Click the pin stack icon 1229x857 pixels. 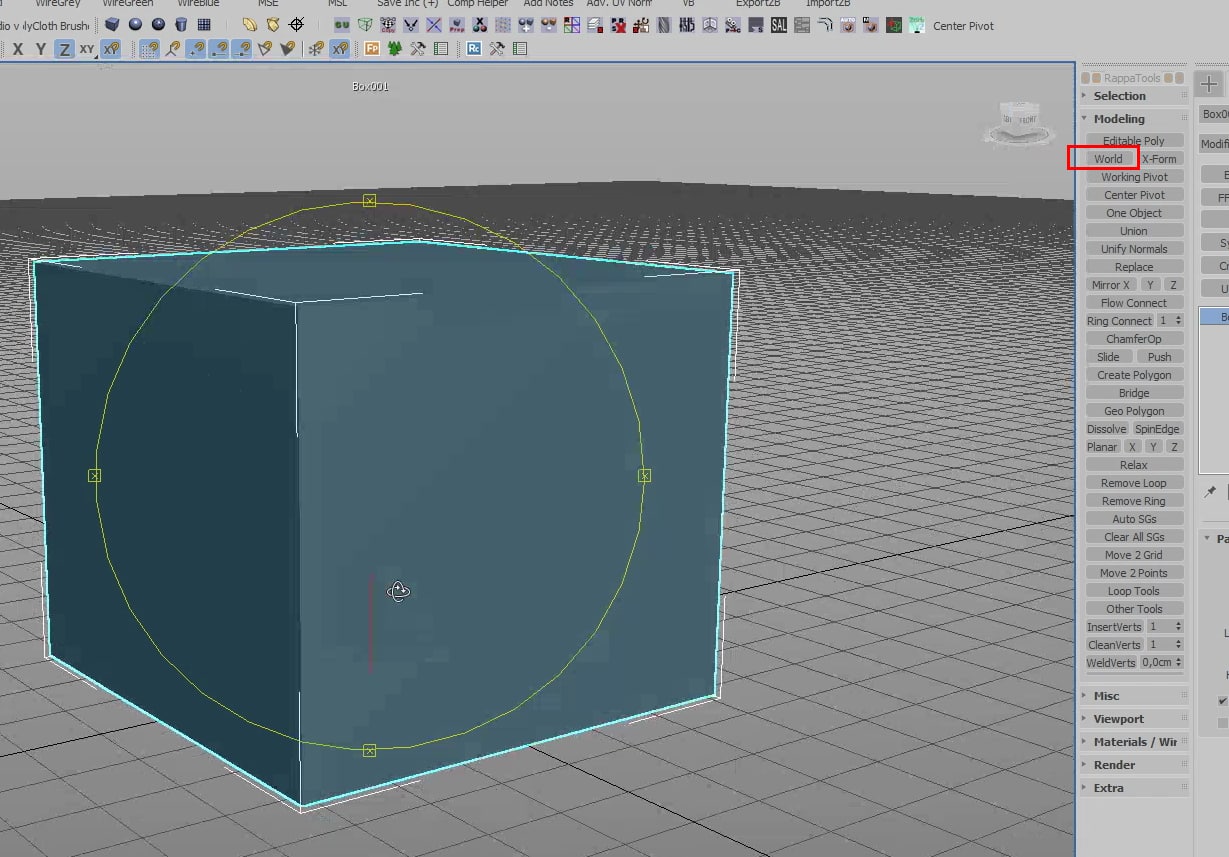coord(1210,492)
